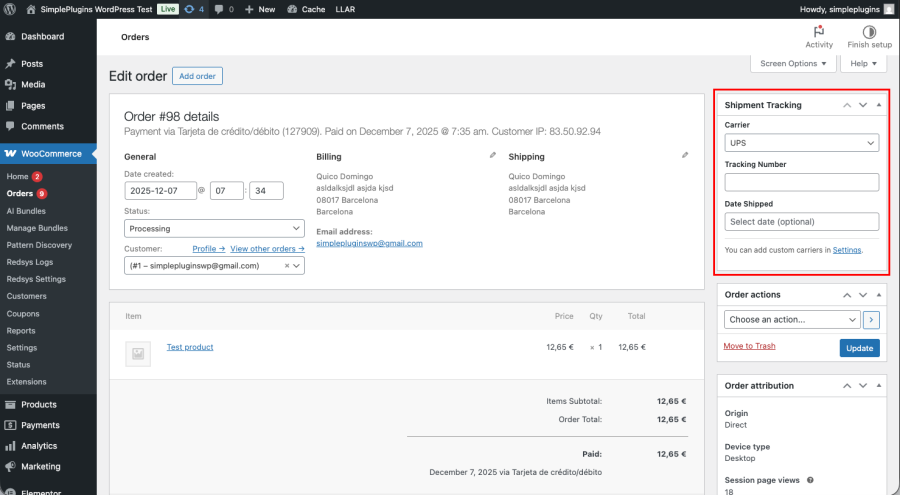Viewport: 900px width, 495px height.
Task: Click the Update button
Action: click(859, 347)
